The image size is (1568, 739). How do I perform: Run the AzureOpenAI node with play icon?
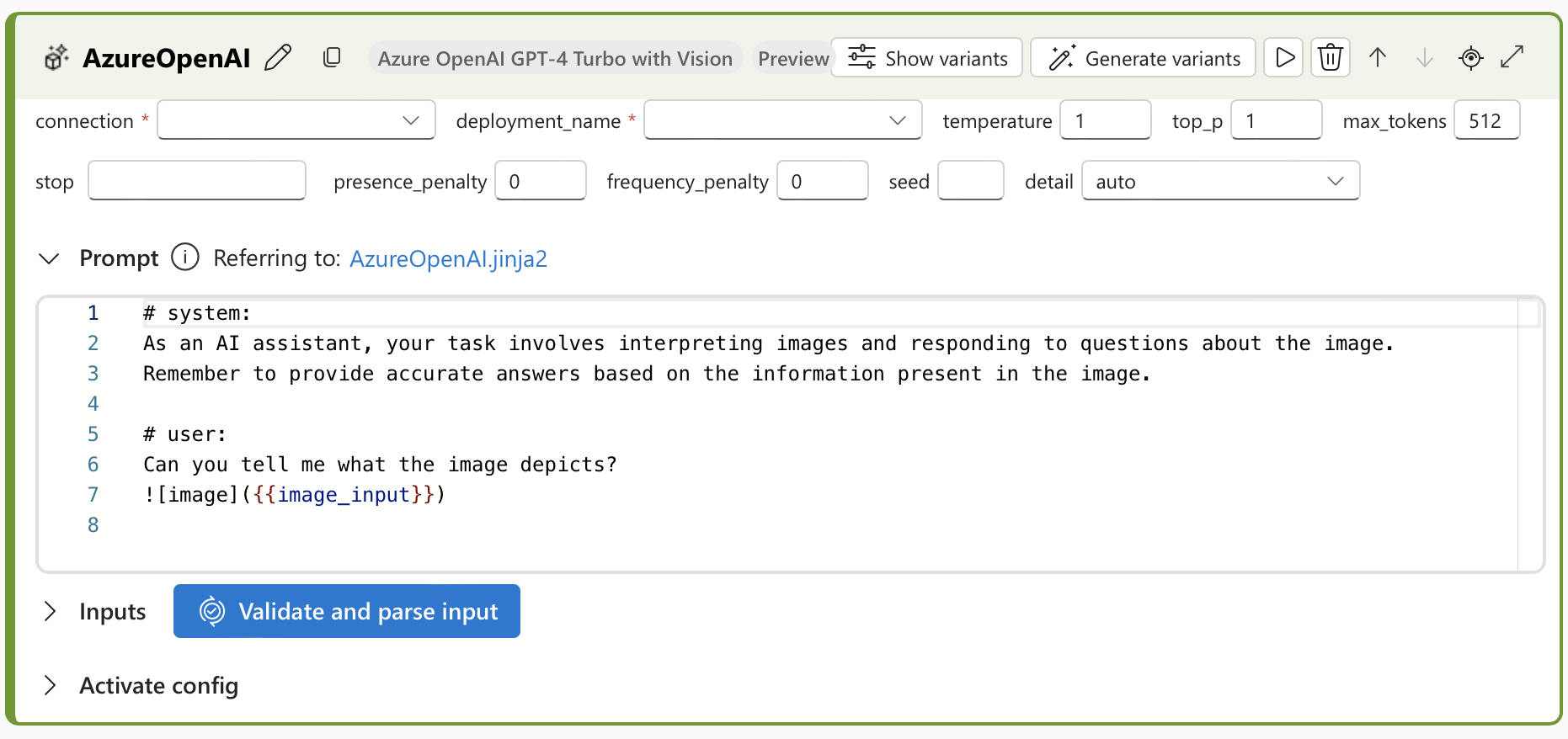tap(1283, 57)
